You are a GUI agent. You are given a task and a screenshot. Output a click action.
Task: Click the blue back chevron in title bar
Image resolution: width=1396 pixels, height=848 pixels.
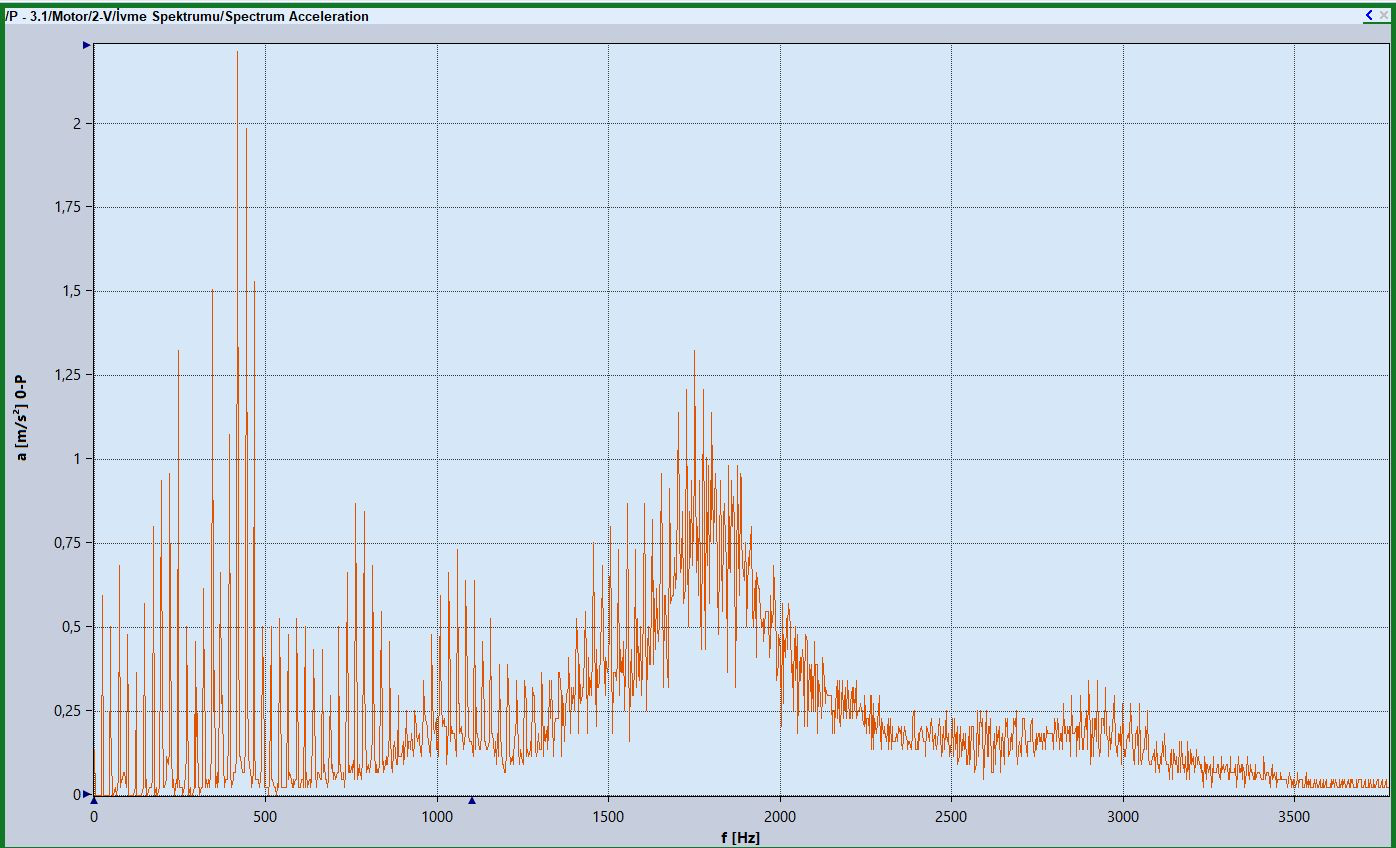pos(1369,15)
